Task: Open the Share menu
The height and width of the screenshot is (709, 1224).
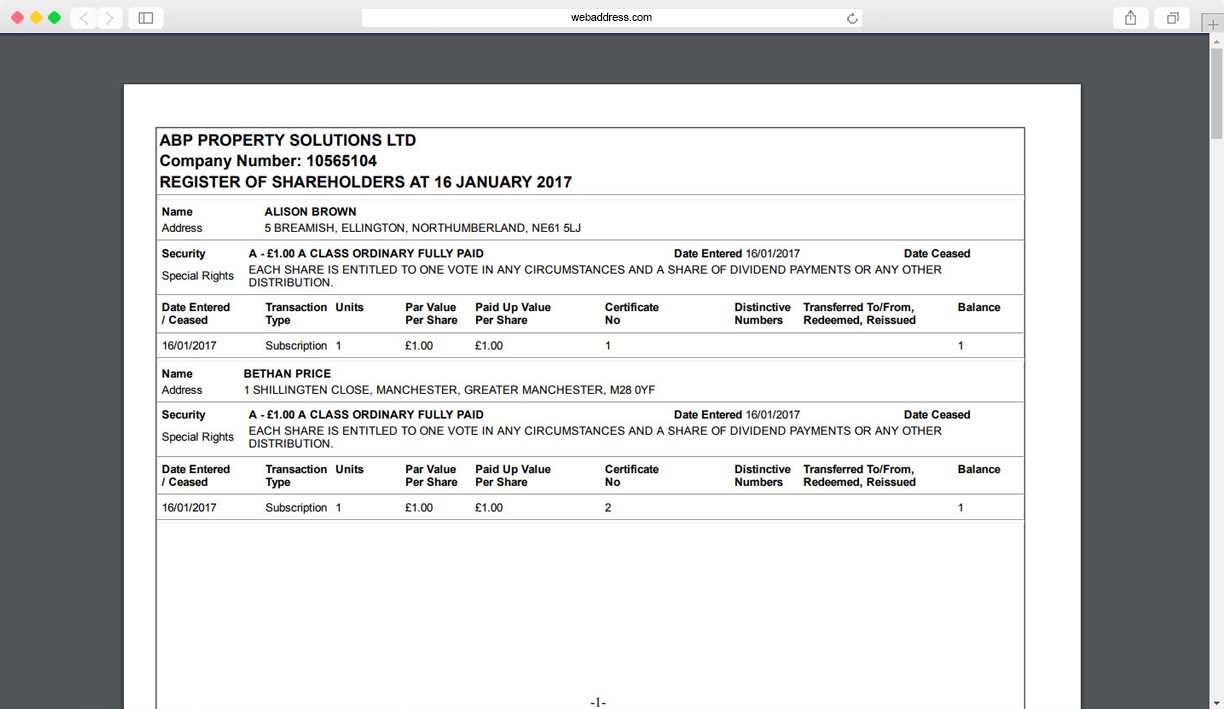Action: click(1130, 18)
